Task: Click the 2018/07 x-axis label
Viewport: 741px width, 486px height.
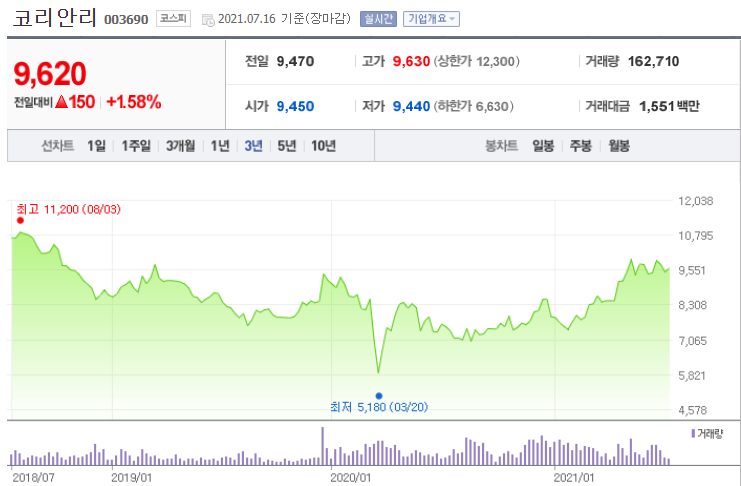Action: (33, 477)
